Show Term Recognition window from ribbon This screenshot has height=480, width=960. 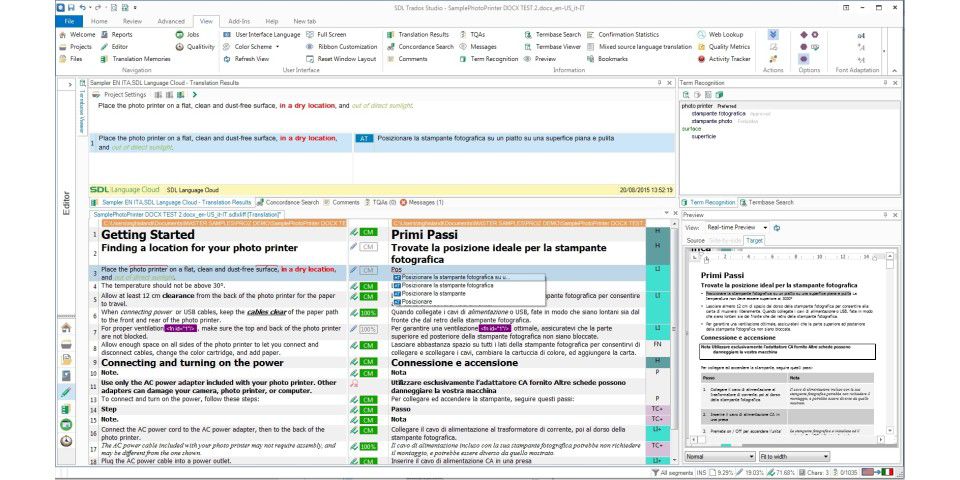click(489, 59)
